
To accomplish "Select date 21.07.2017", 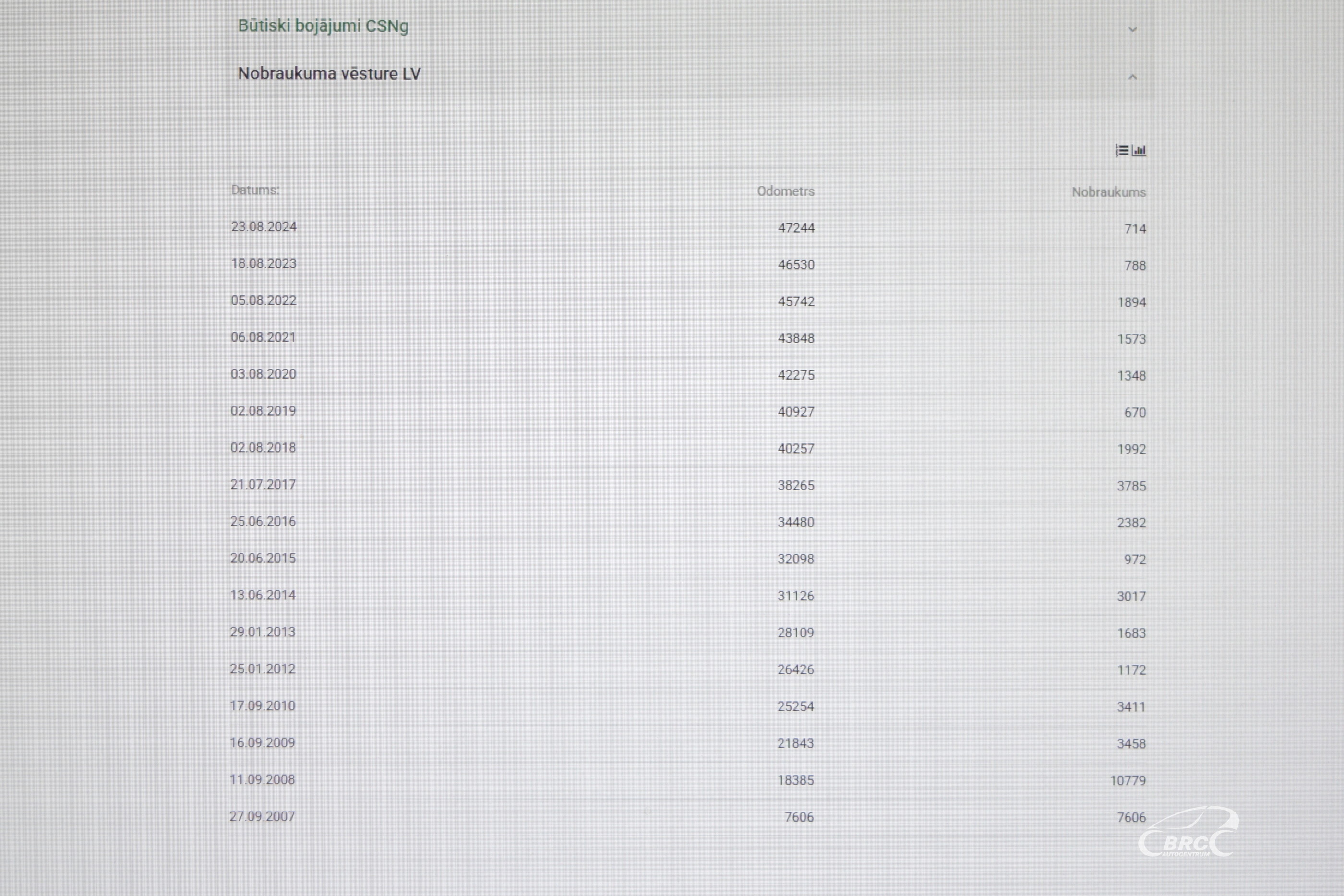I will pyautogui.click(x=263, y=484).
